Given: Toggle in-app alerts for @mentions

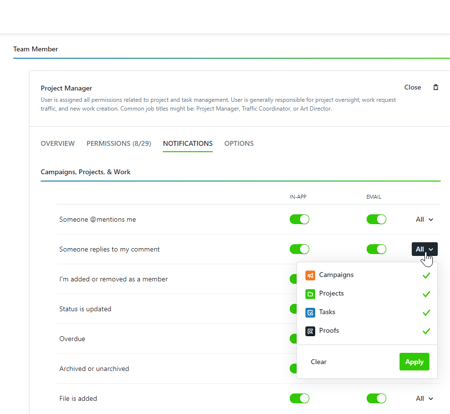Looking at the screenshot, I should 299,219.
